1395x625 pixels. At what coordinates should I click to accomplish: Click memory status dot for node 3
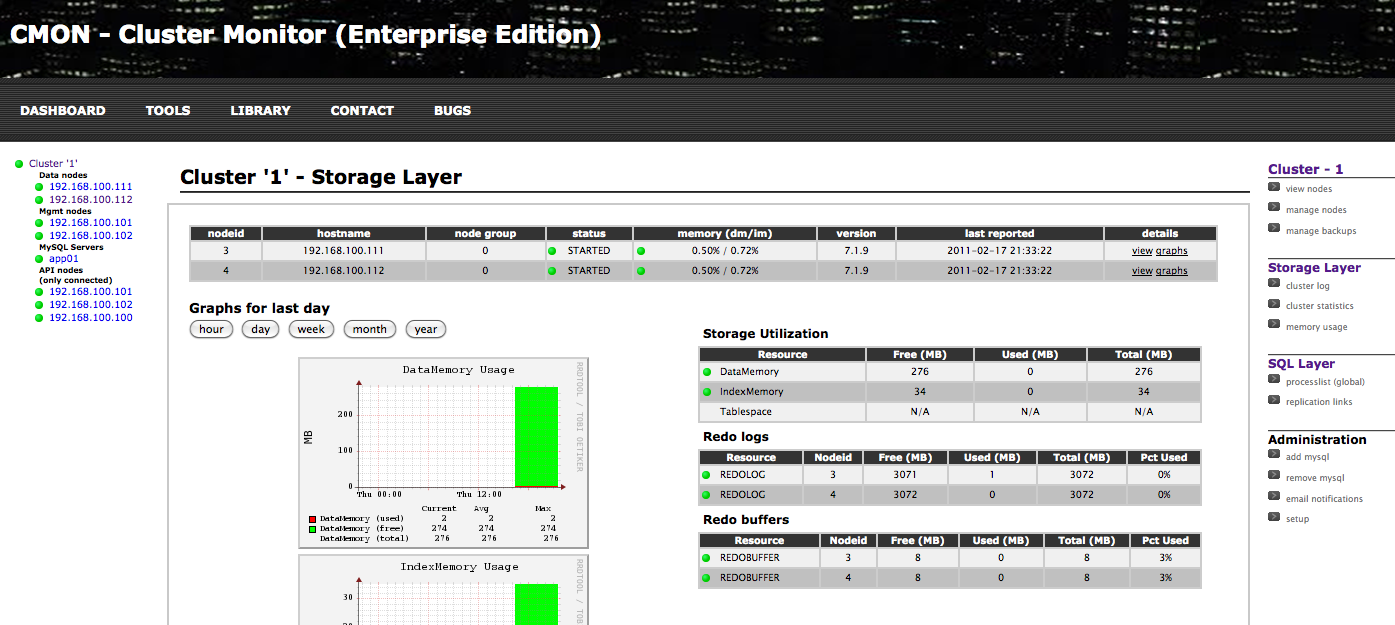[x=641, y=251]
